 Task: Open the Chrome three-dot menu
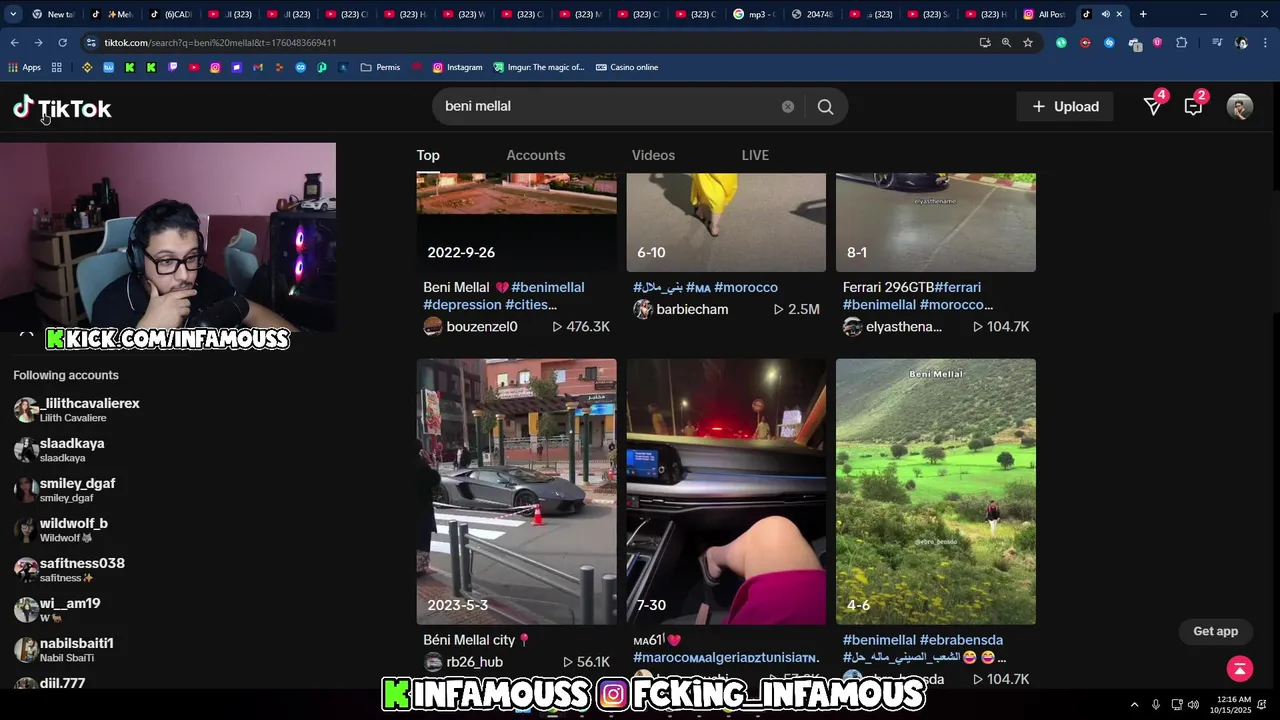[x=1266, y=43]
